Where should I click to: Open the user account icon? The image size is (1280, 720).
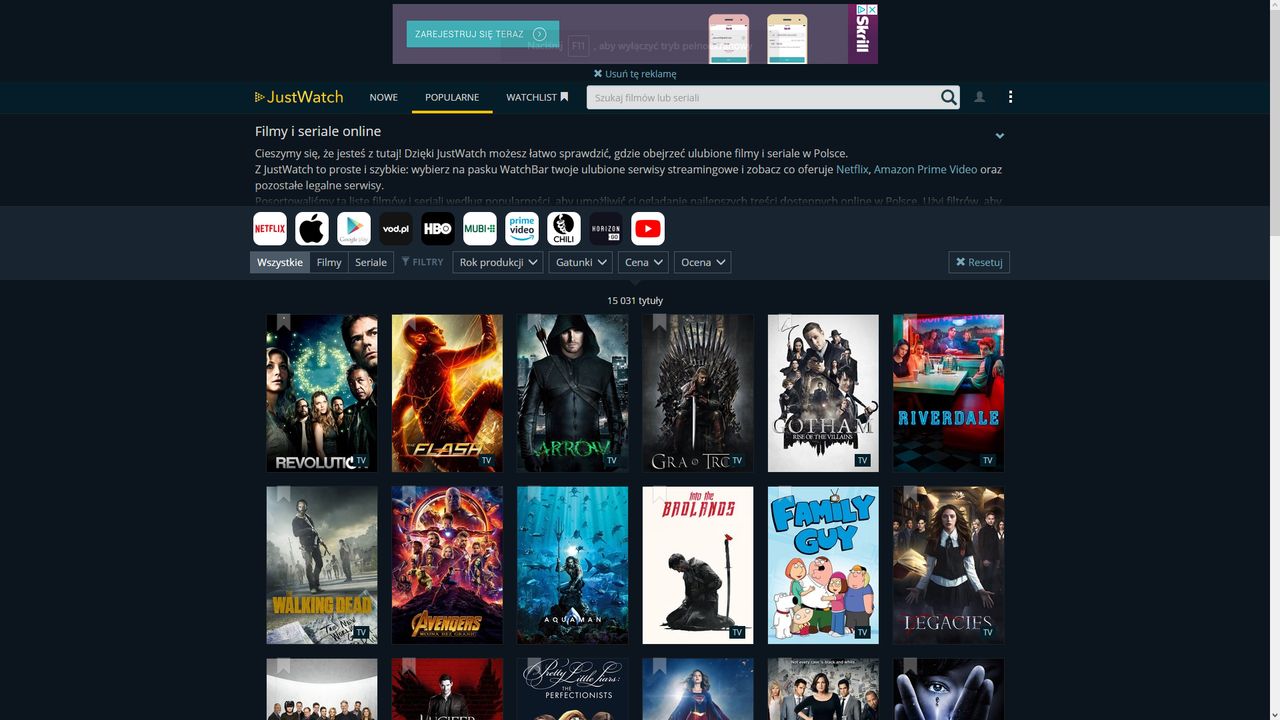(980, 97)
